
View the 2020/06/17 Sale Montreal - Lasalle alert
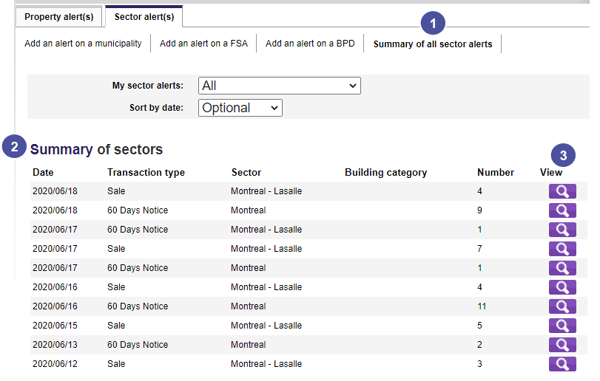[x=562, y=249]
